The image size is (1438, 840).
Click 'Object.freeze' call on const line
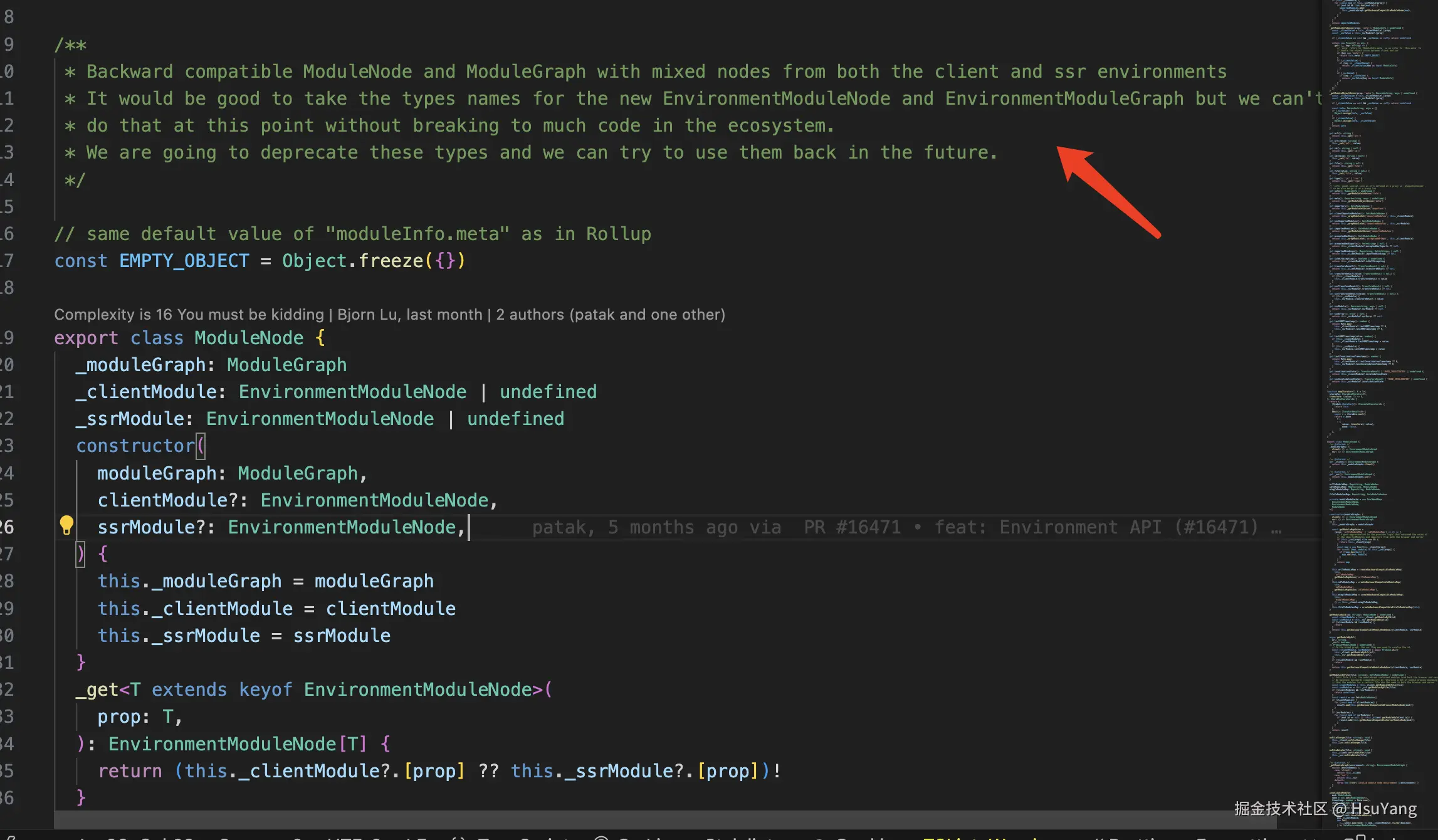pos(352,261)
